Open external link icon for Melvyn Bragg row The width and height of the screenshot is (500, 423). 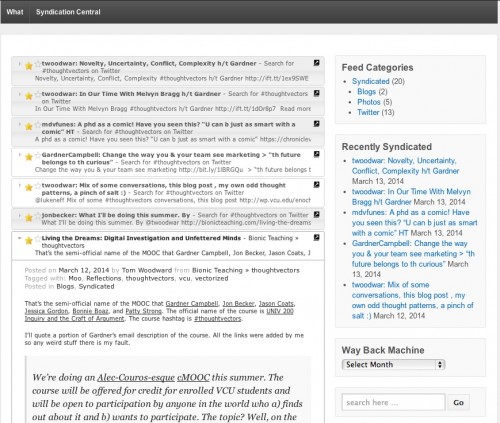click(317, 93)
